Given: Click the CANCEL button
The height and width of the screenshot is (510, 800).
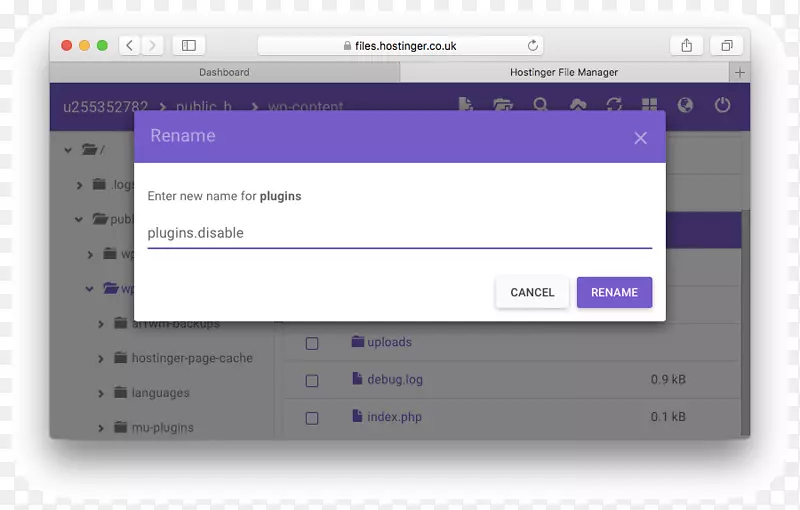Looking at the screenshot, I should (x=532, y=292).
